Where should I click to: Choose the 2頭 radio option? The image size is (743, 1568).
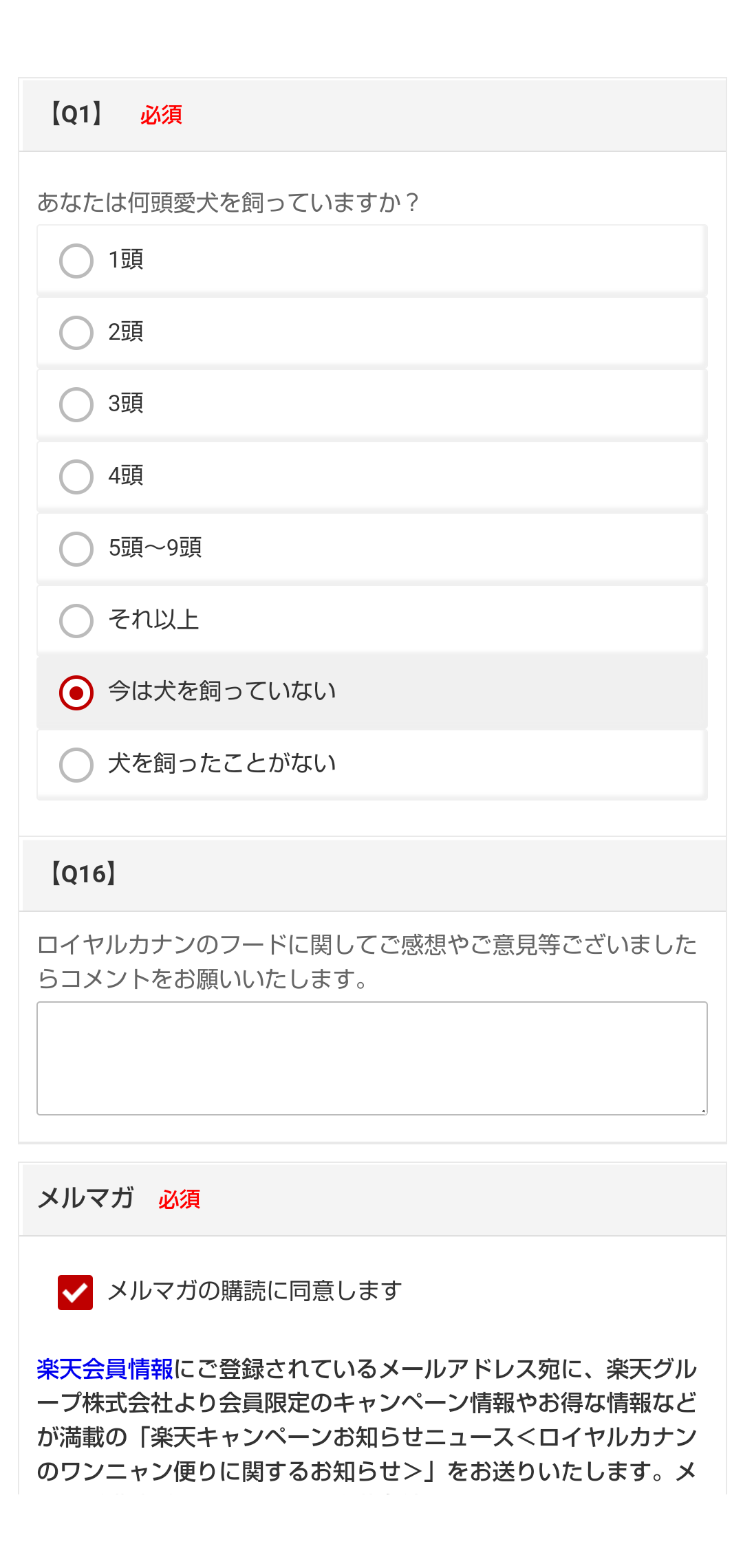tap(76, 333)
